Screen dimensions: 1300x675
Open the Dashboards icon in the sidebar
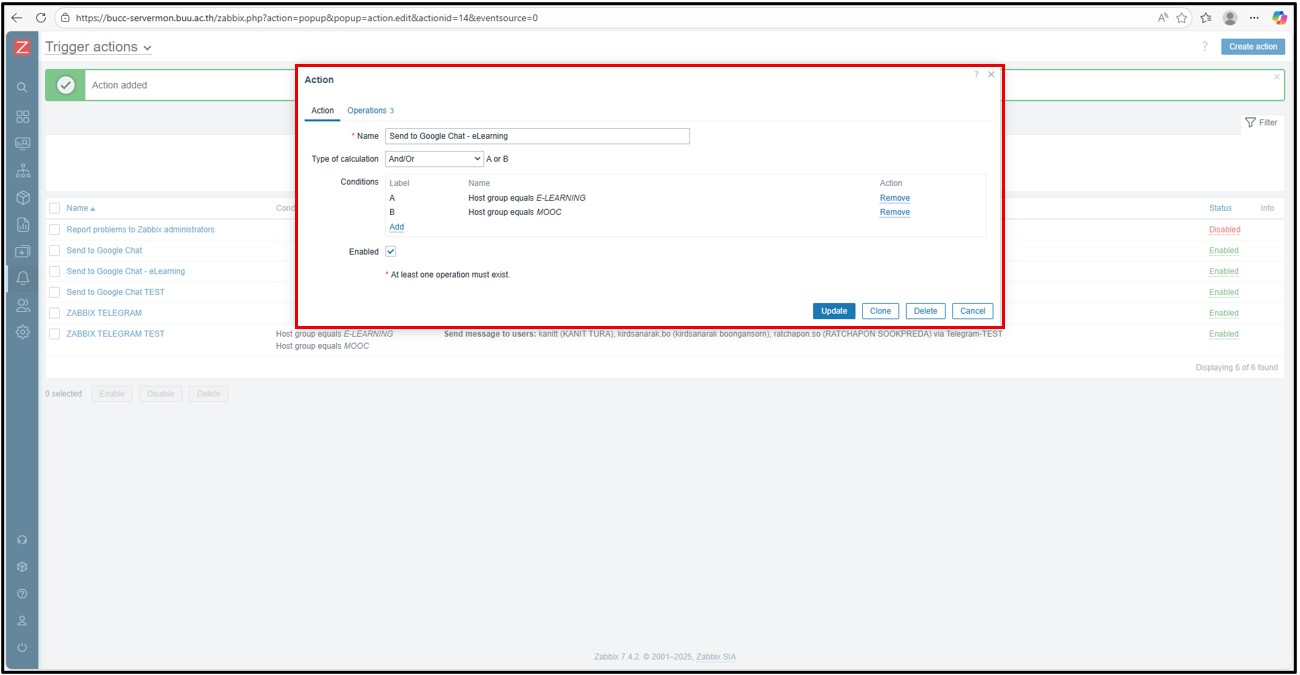coord(22,116)
